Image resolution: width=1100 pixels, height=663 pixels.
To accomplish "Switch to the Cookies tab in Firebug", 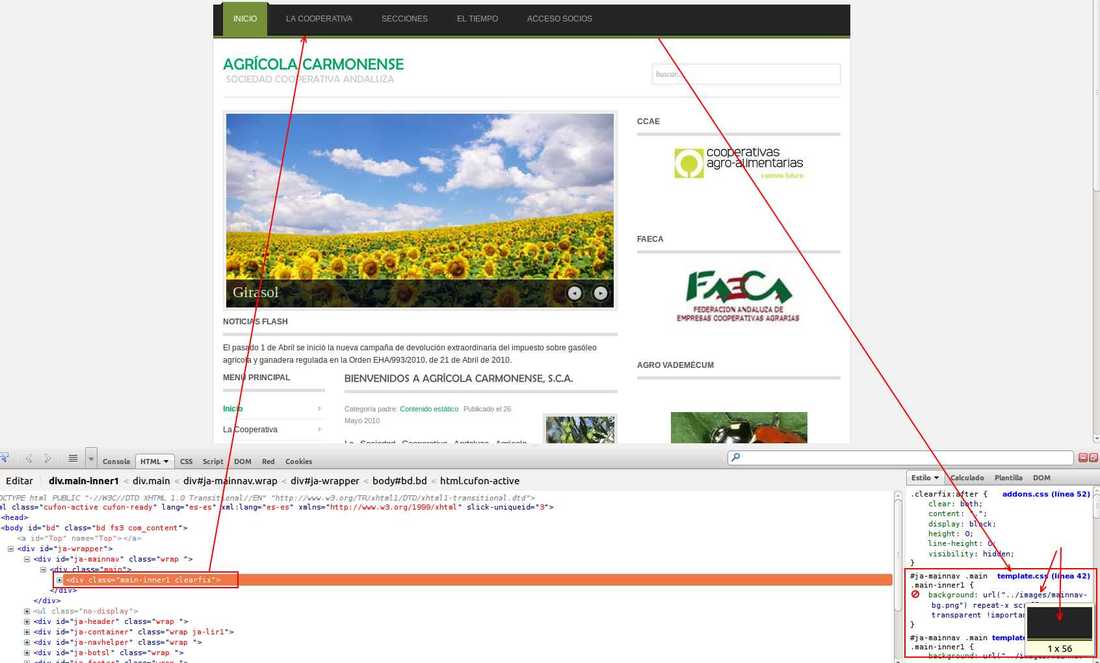I will [x=299, y=462].
